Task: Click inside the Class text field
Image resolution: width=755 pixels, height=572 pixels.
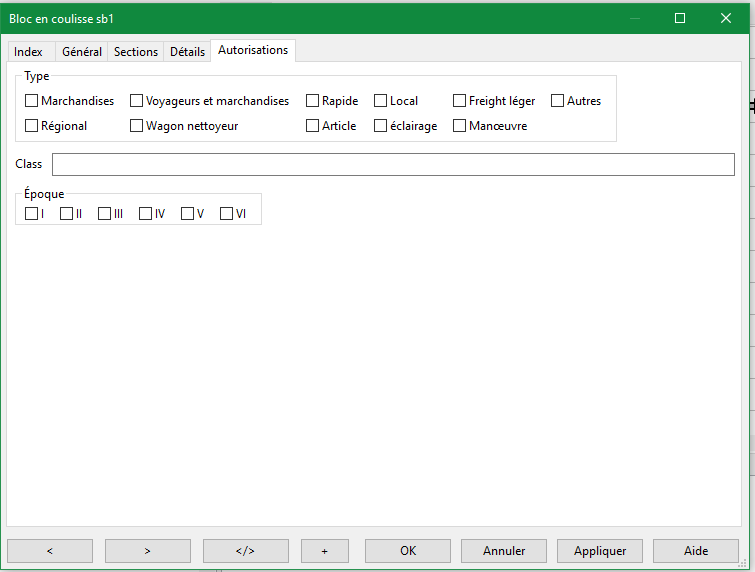Action: coord(393,164)
